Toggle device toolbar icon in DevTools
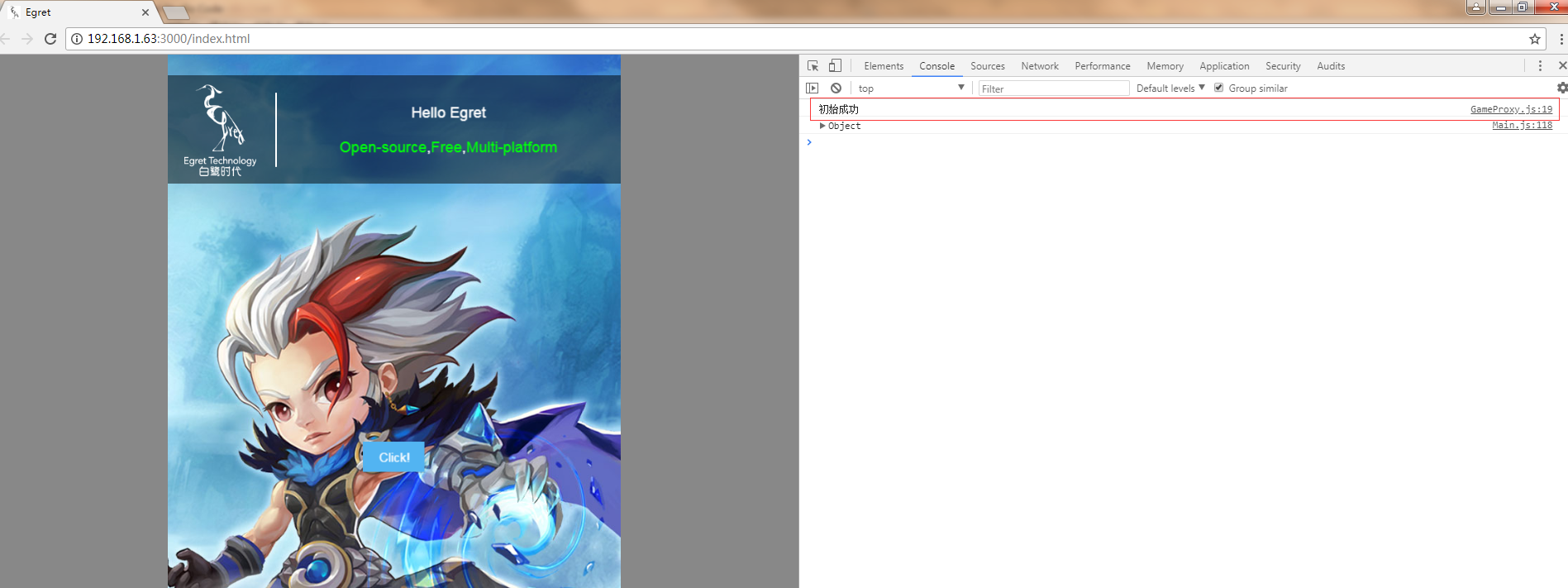 coord(835,66)
